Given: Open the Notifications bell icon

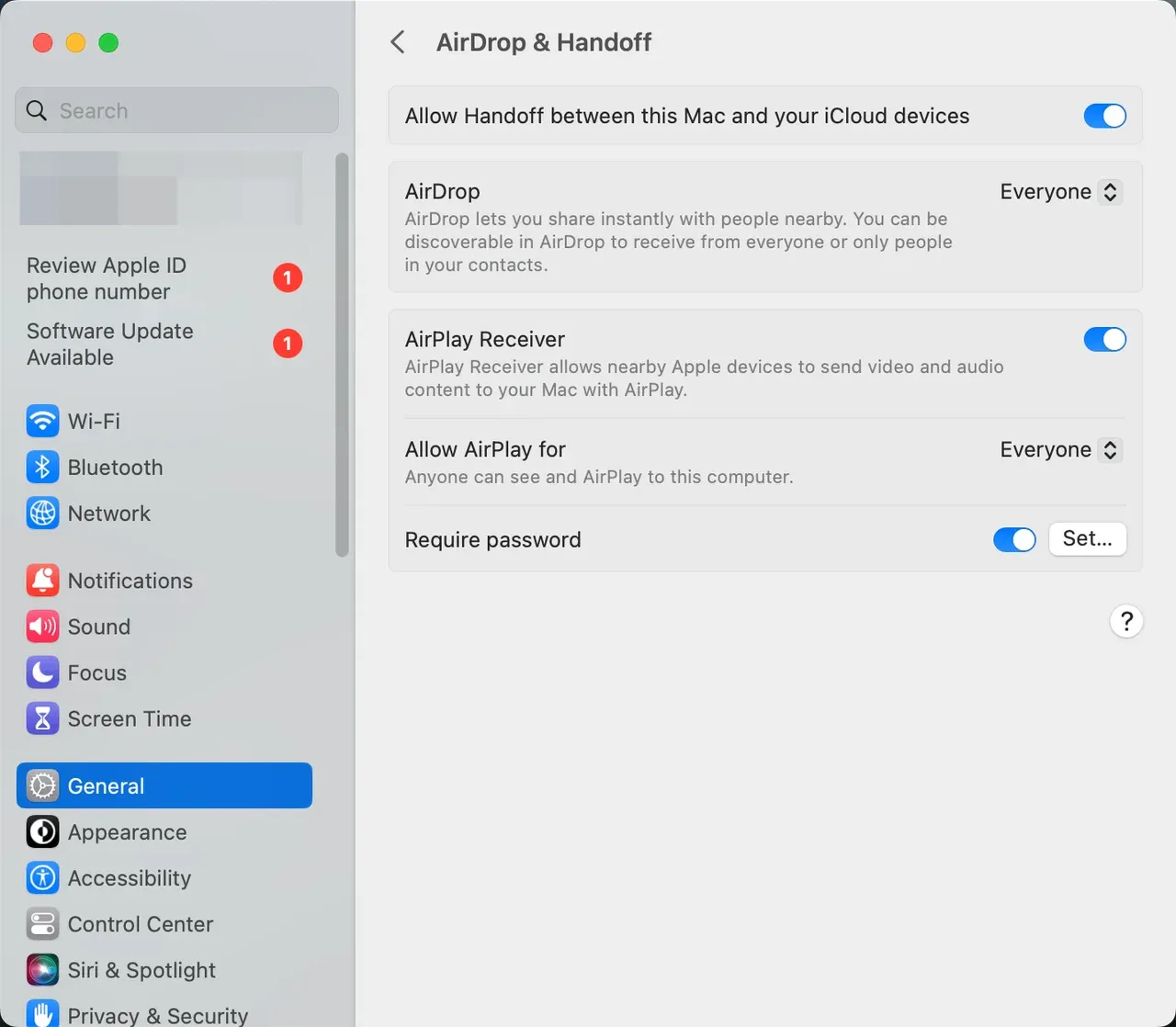Looking at the screenshot, I should point(42,581).
